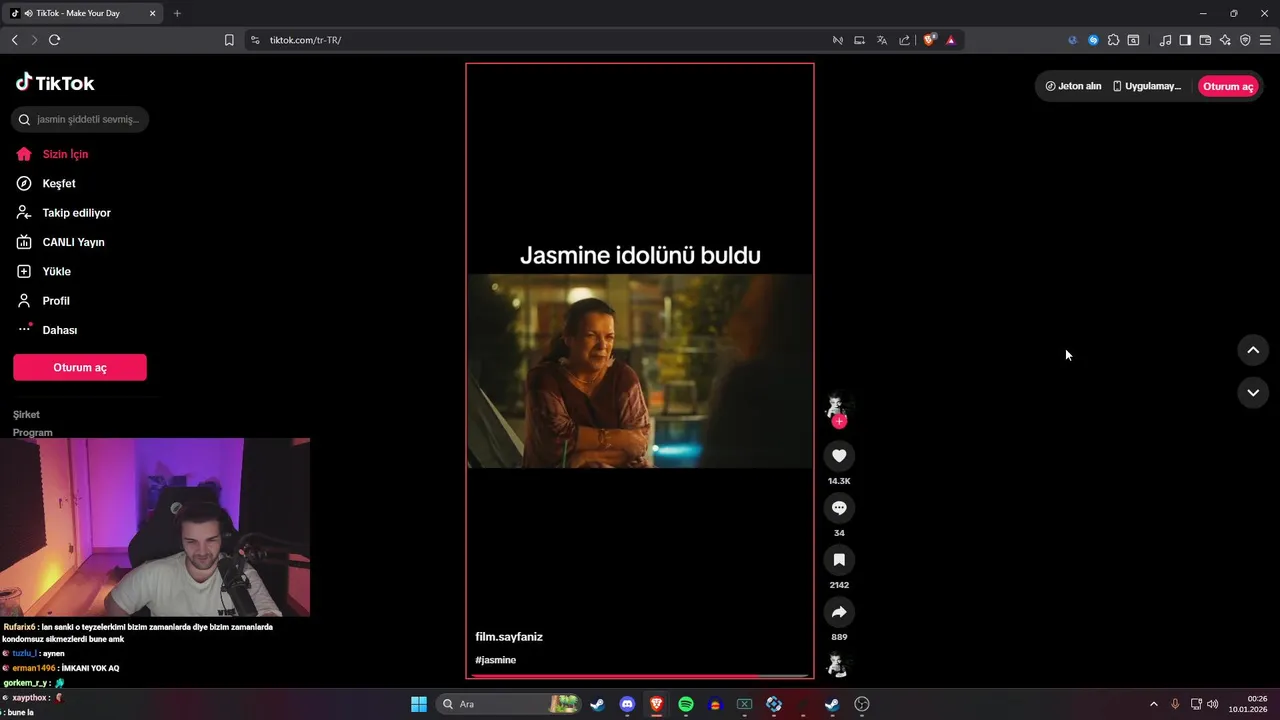This screenshot has width=1280, height=720.
Task: Open site settings icon in address bar
Action: (255, 40)
